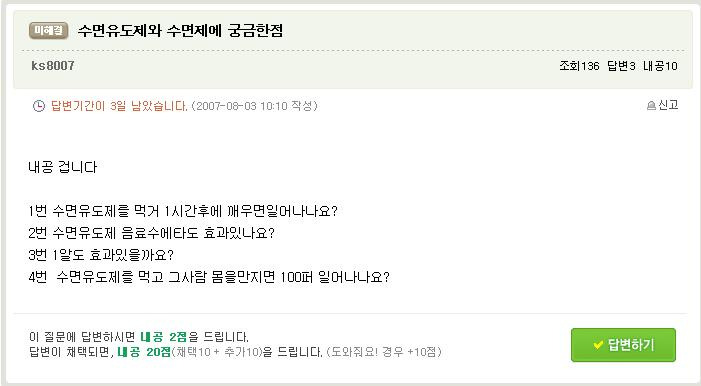The height and width of the screenshot is (386, 701).
Task: Click the 내공10 points label
Action: coord(660,66)
